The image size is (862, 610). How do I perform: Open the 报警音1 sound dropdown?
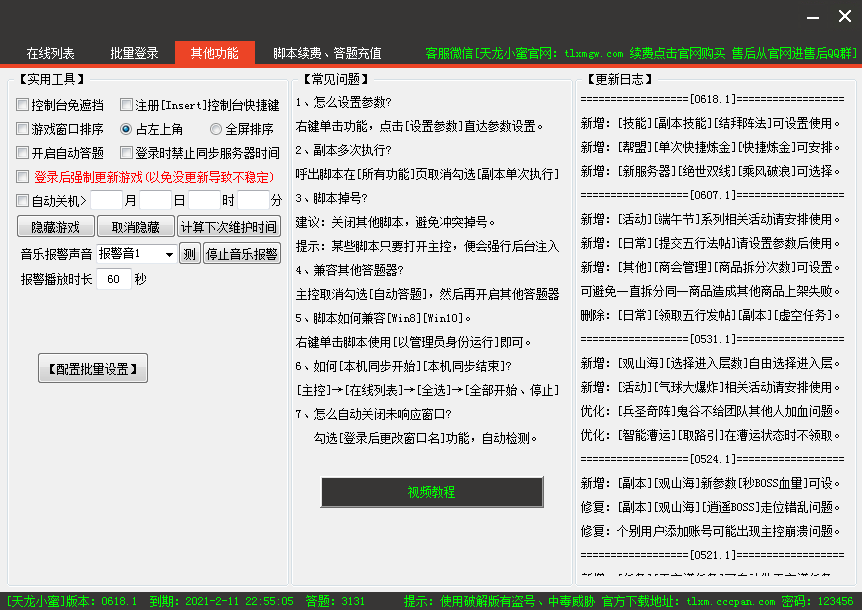coord(136,253)
